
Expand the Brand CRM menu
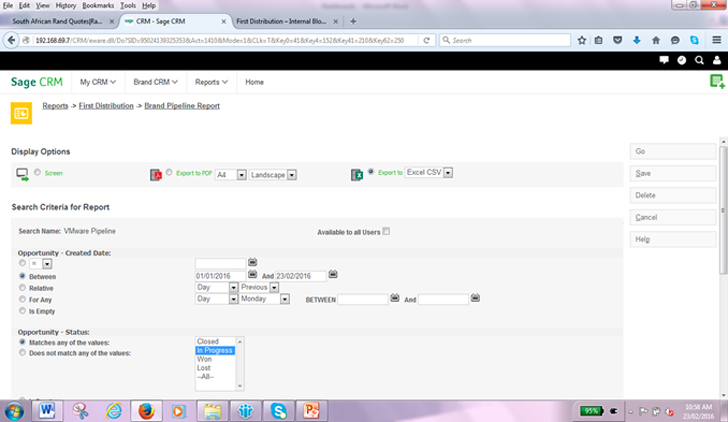(x=156, y=82)
